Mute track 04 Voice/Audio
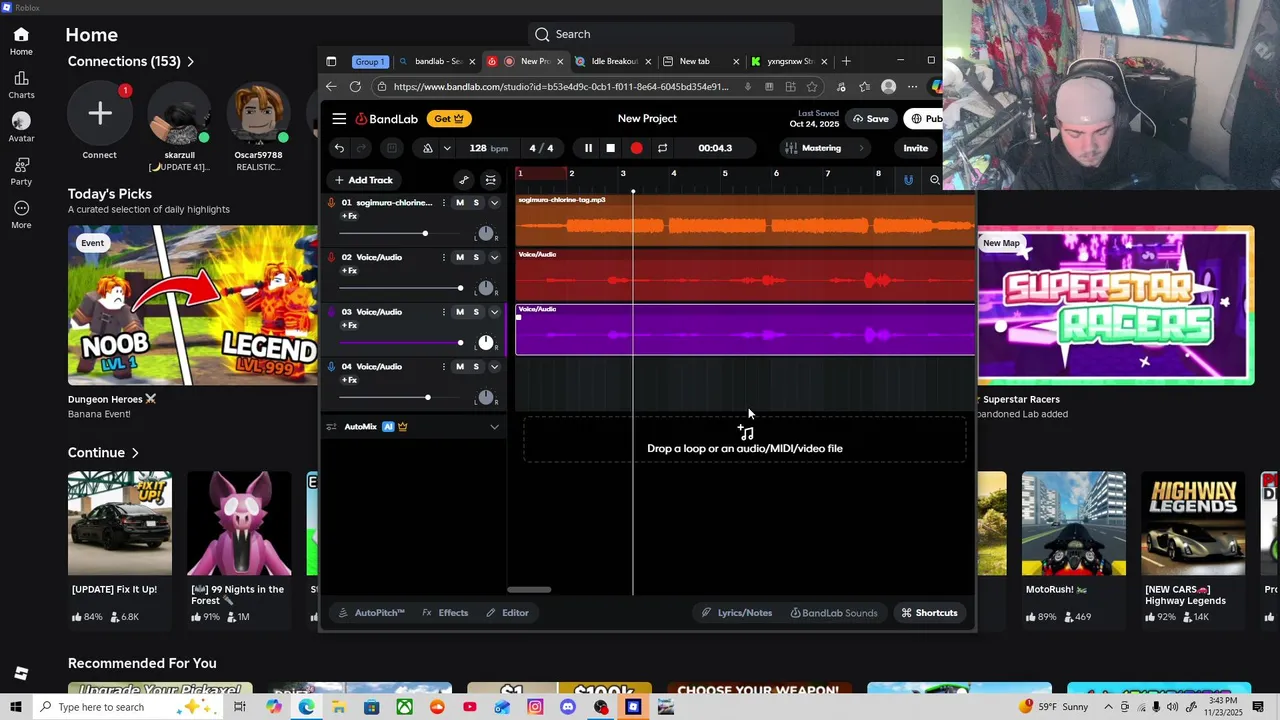 click(x=460, y=367)
